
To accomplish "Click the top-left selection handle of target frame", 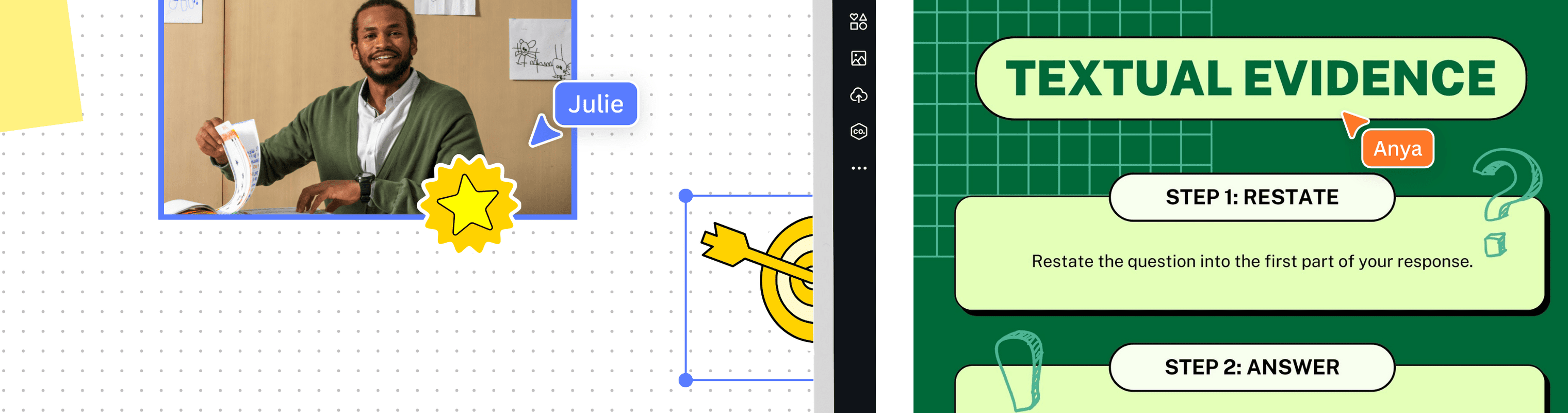I will (685, 196).
